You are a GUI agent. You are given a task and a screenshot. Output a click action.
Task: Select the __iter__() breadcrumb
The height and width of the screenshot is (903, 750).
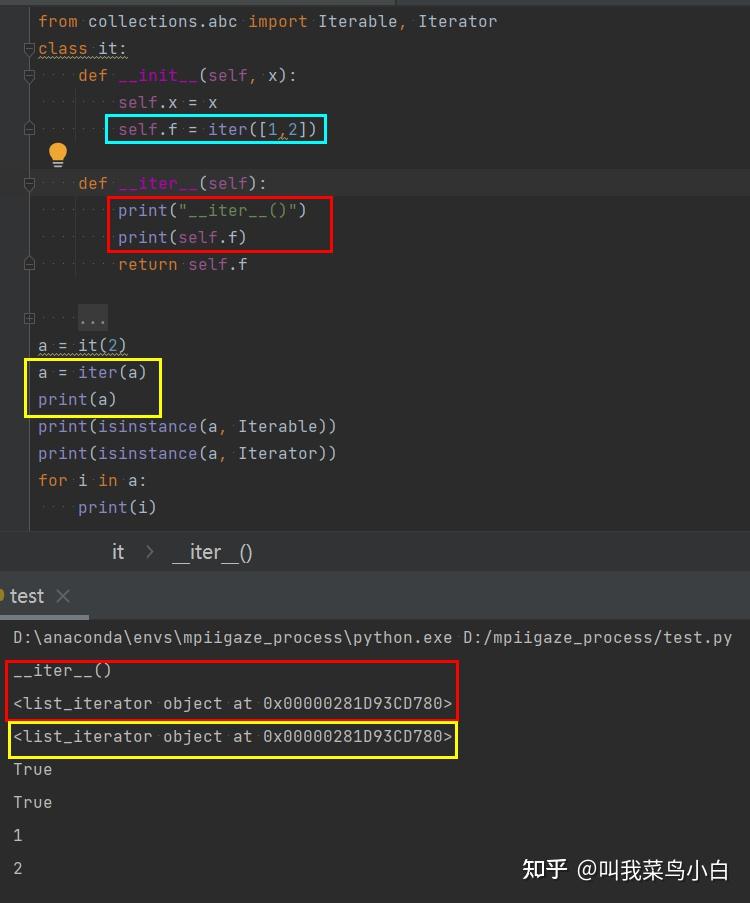click(212, 552)
